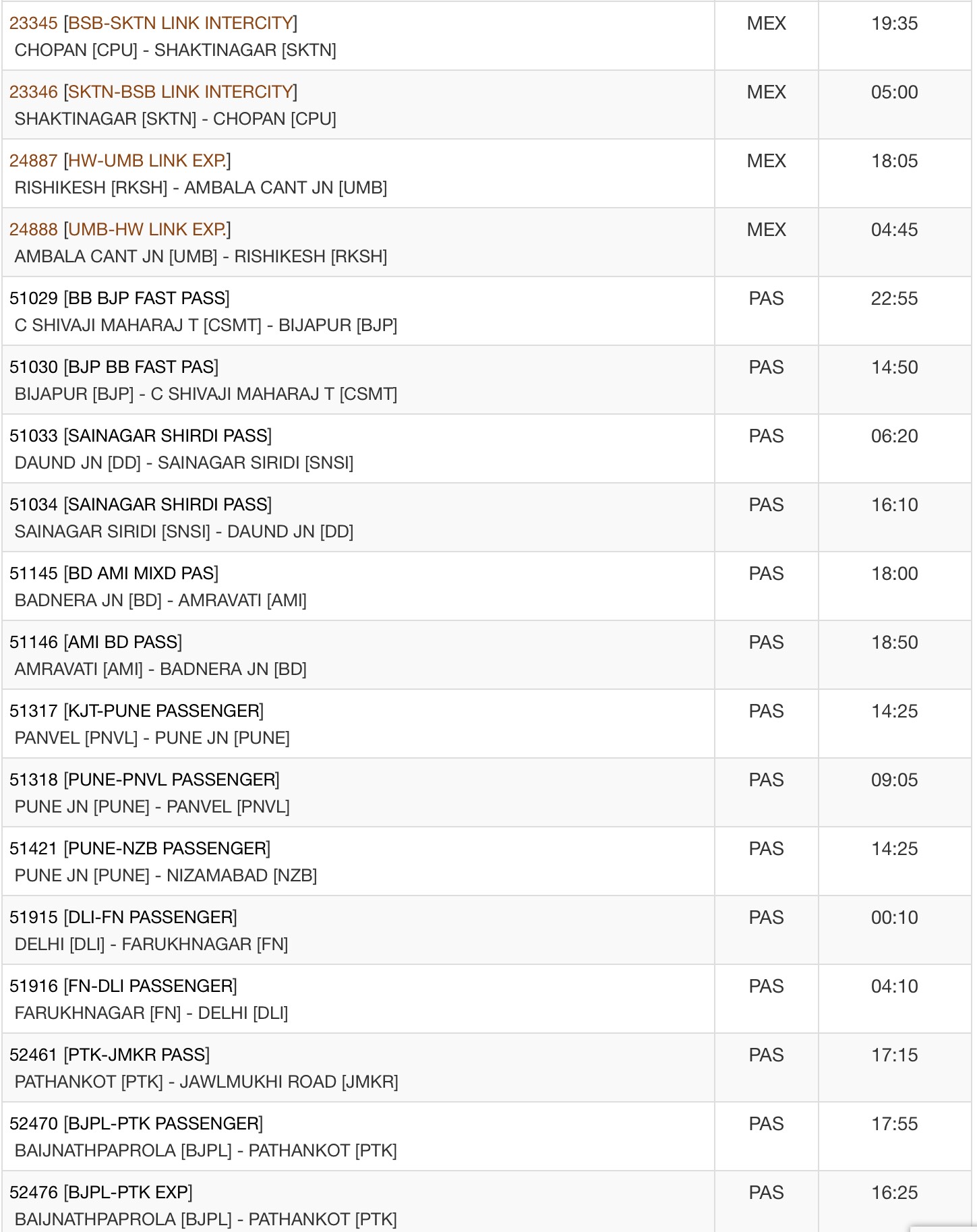Image resolution: width=977 pixels, height=1232 pixels.
Task: Click train 51145 BD AMI Mixd Pas
Action: pyautogui.click(x=114, y=574)
